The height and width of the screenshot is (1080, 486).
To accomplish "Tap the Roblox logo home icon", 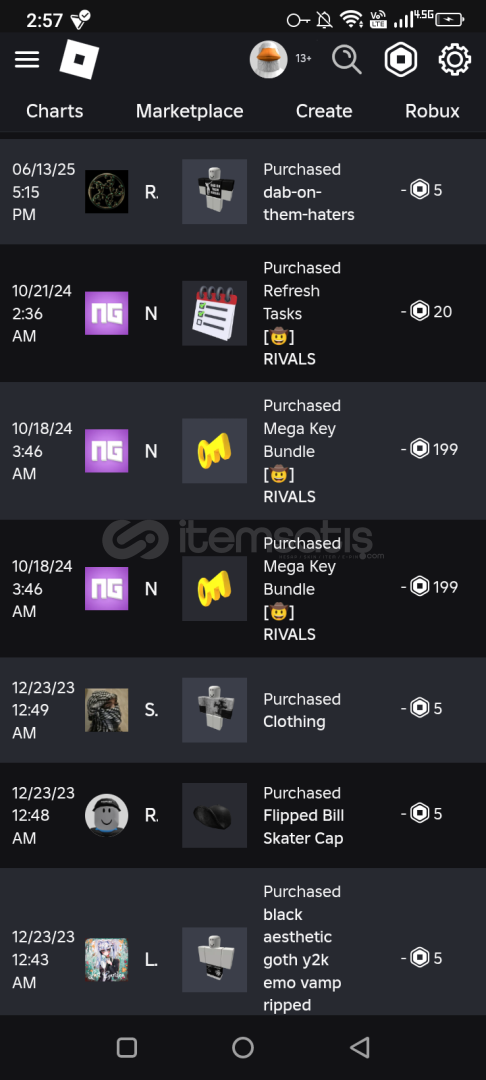I will (x=79, y=59).
